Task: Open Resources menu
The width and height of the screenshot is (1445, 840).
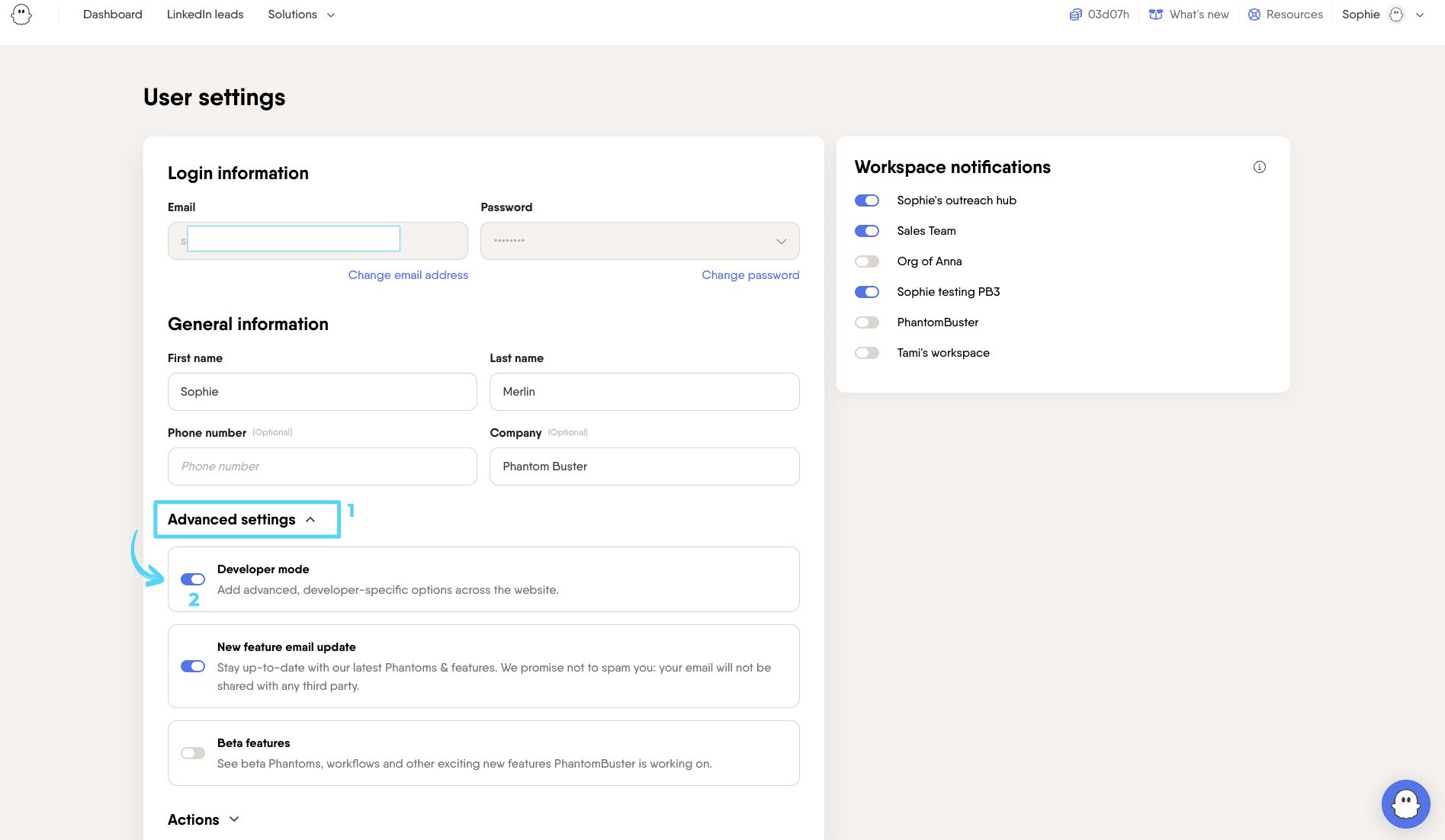Action: pos(1294,14)
